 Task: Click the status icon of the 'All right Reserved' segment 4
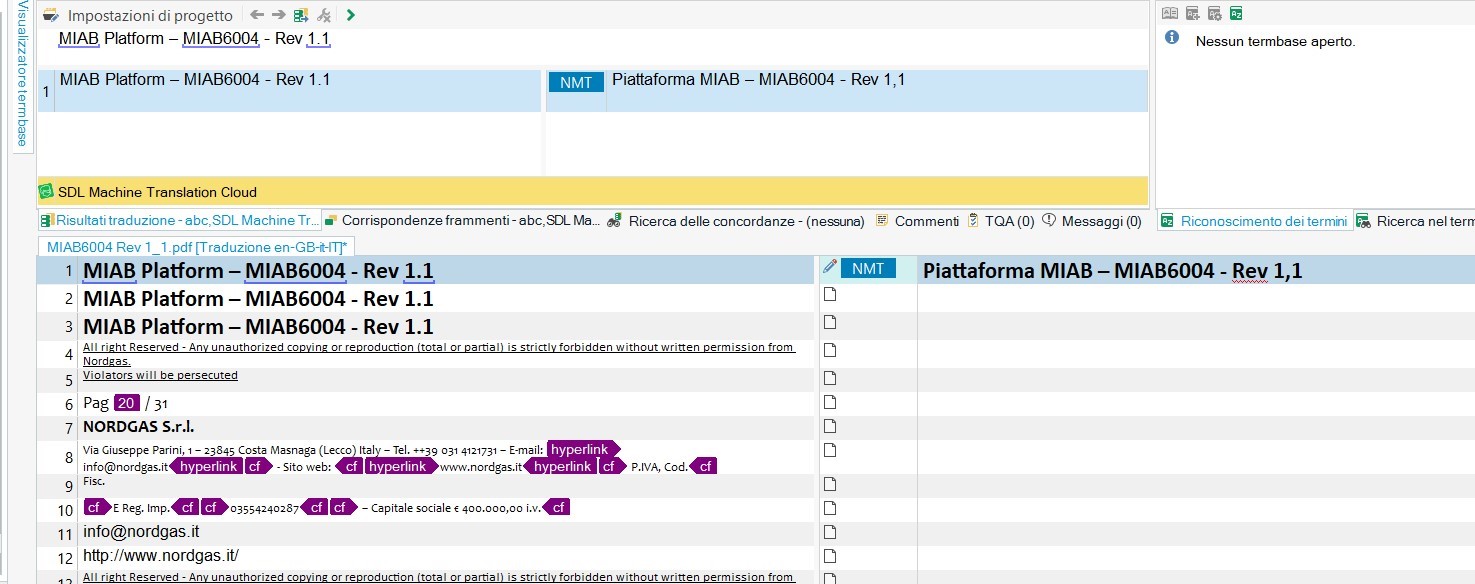tap(829, 350)
